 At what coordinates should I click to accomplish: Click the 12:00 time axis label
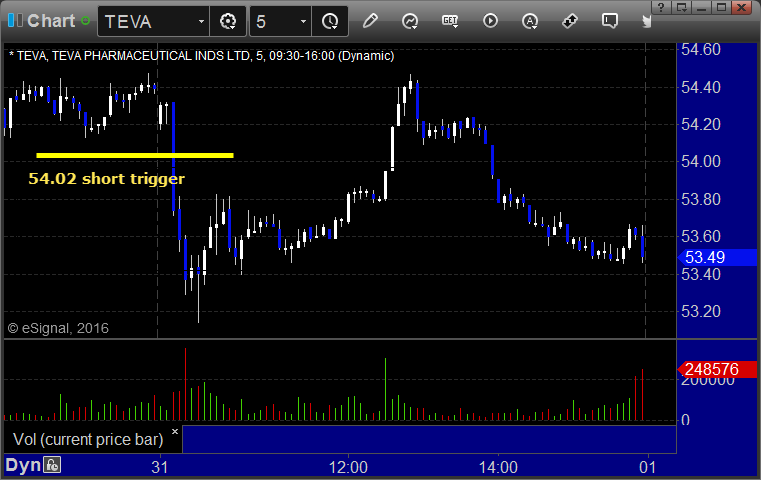pyautogui.click(x=348, y=467)
